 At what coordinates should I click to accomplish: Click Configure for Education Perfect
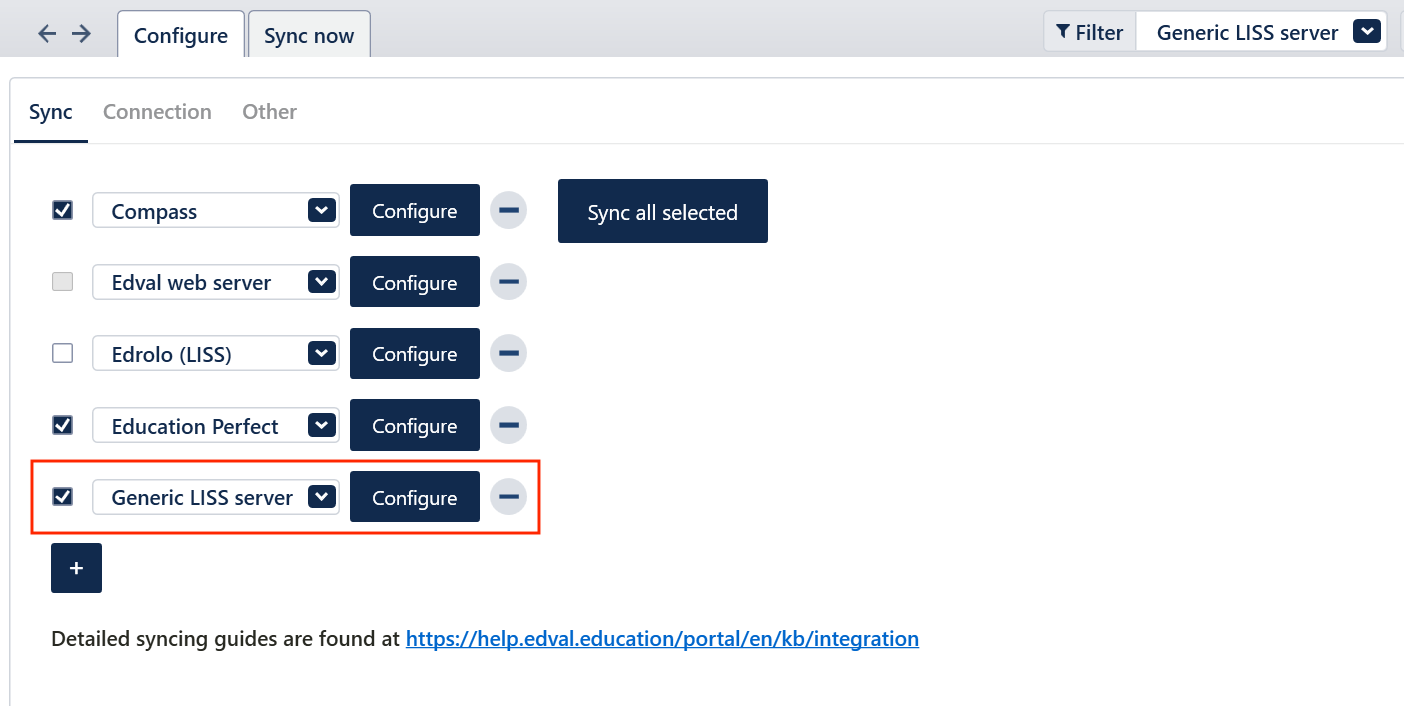click(x=415, y=425)
